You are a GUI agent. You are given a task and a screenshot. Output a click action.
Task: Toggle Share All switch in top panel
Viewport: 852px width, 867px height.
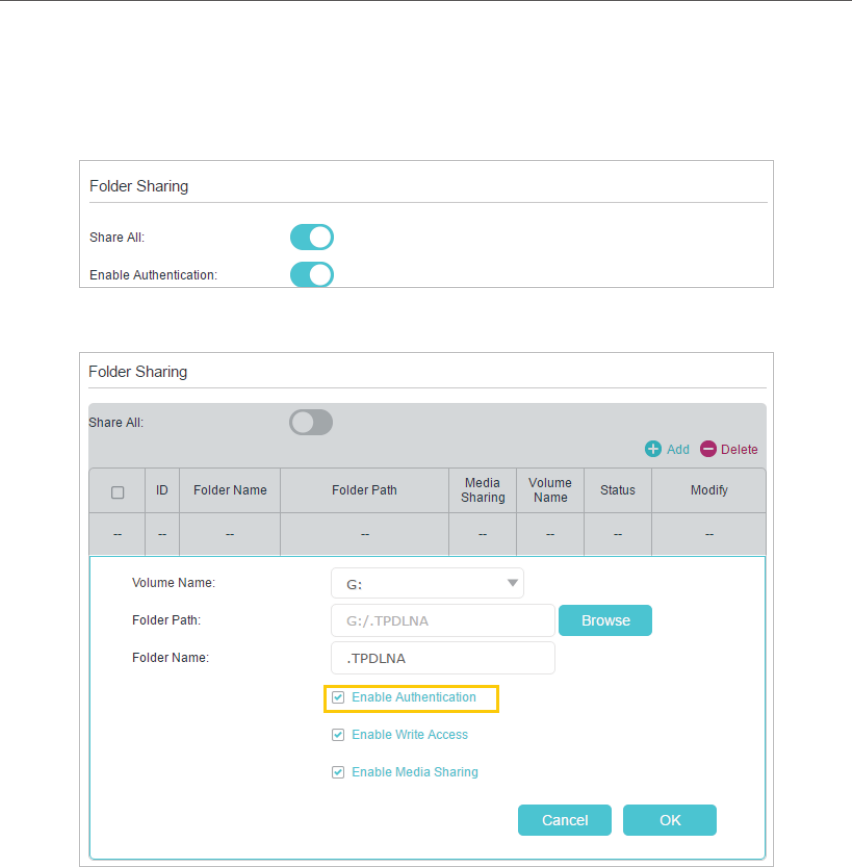(x=312, y=237)
